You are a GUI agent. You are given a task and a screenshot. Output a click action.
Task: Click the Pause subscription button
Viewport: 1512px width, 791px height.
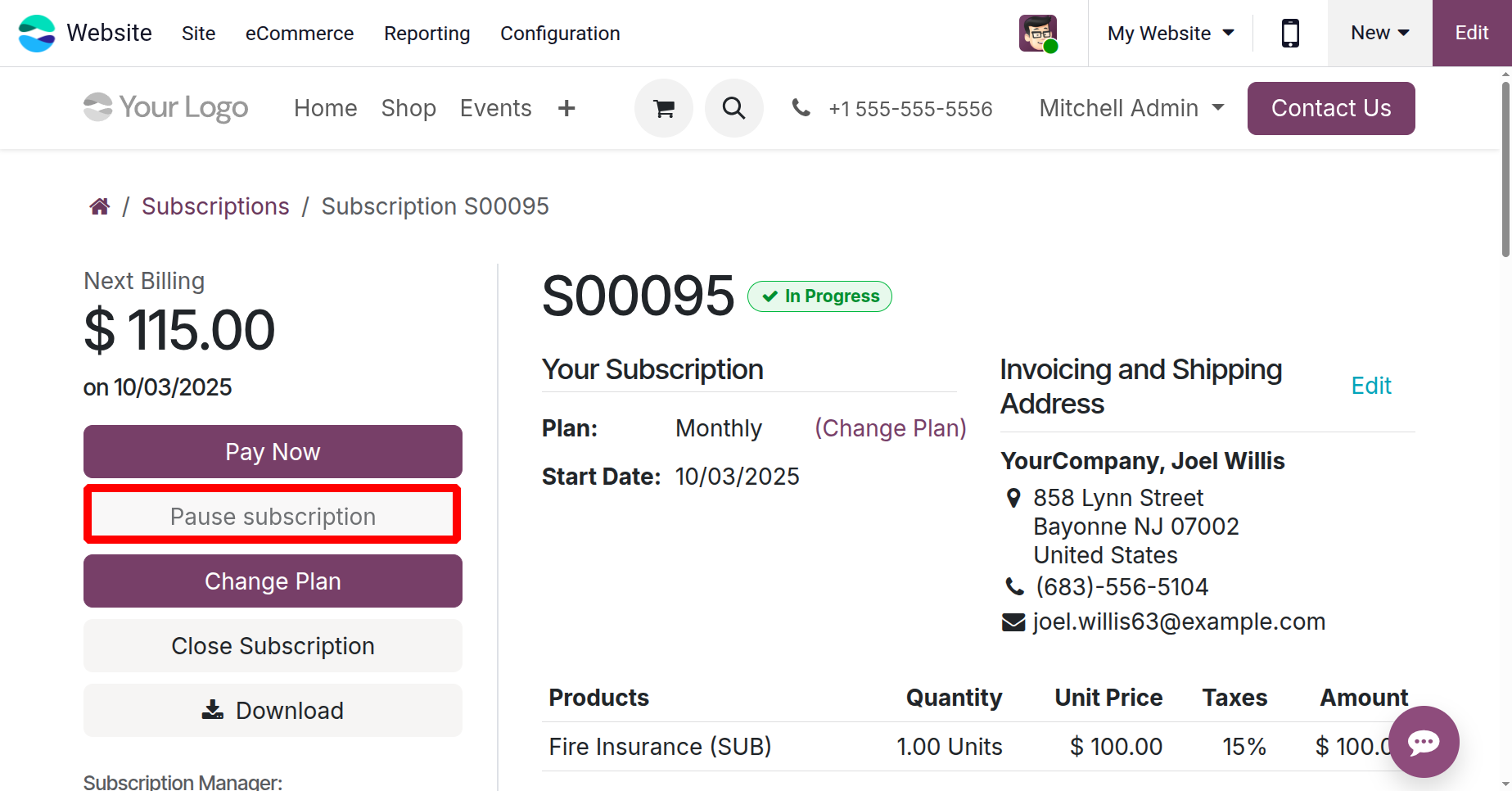tap(273, 516)
